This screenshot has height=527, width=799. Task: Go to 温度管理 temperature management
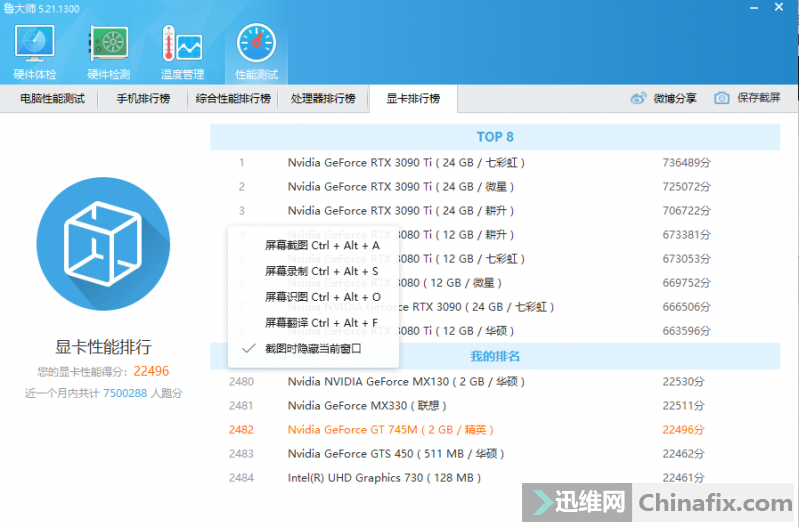[x=182, y=50]
